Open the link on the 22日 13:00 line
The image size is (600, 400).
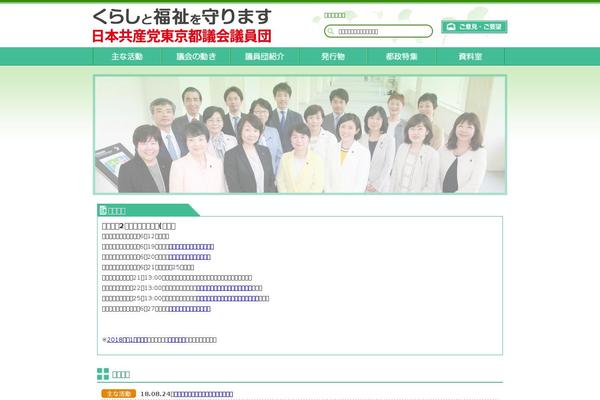(223, 288)
